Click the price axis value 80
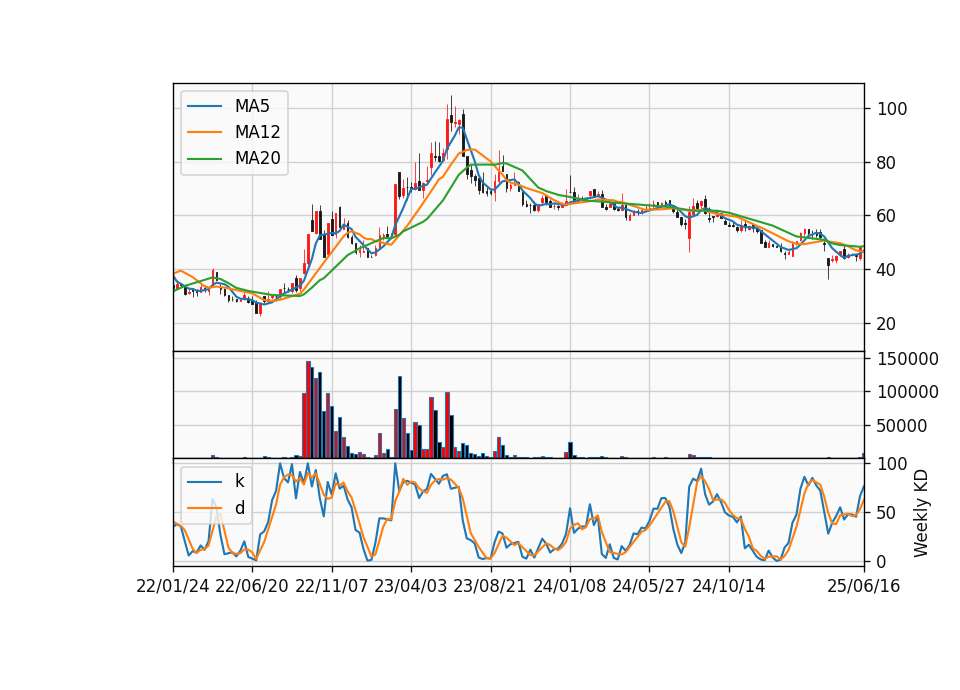Screen dimensions: 960x690 (x=887, y=163)
